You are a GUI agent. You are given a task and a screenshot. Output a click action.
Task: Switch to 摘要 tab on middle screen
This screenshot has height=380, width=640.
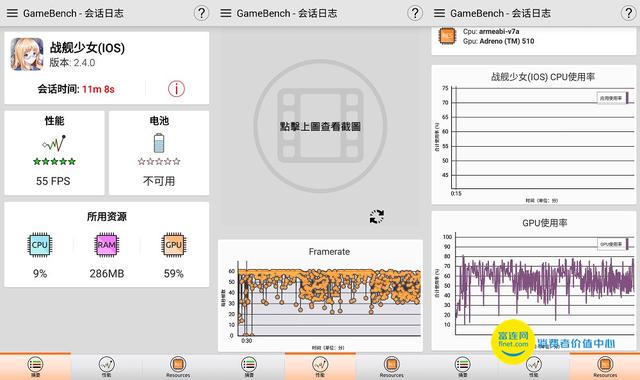[249, 367]
